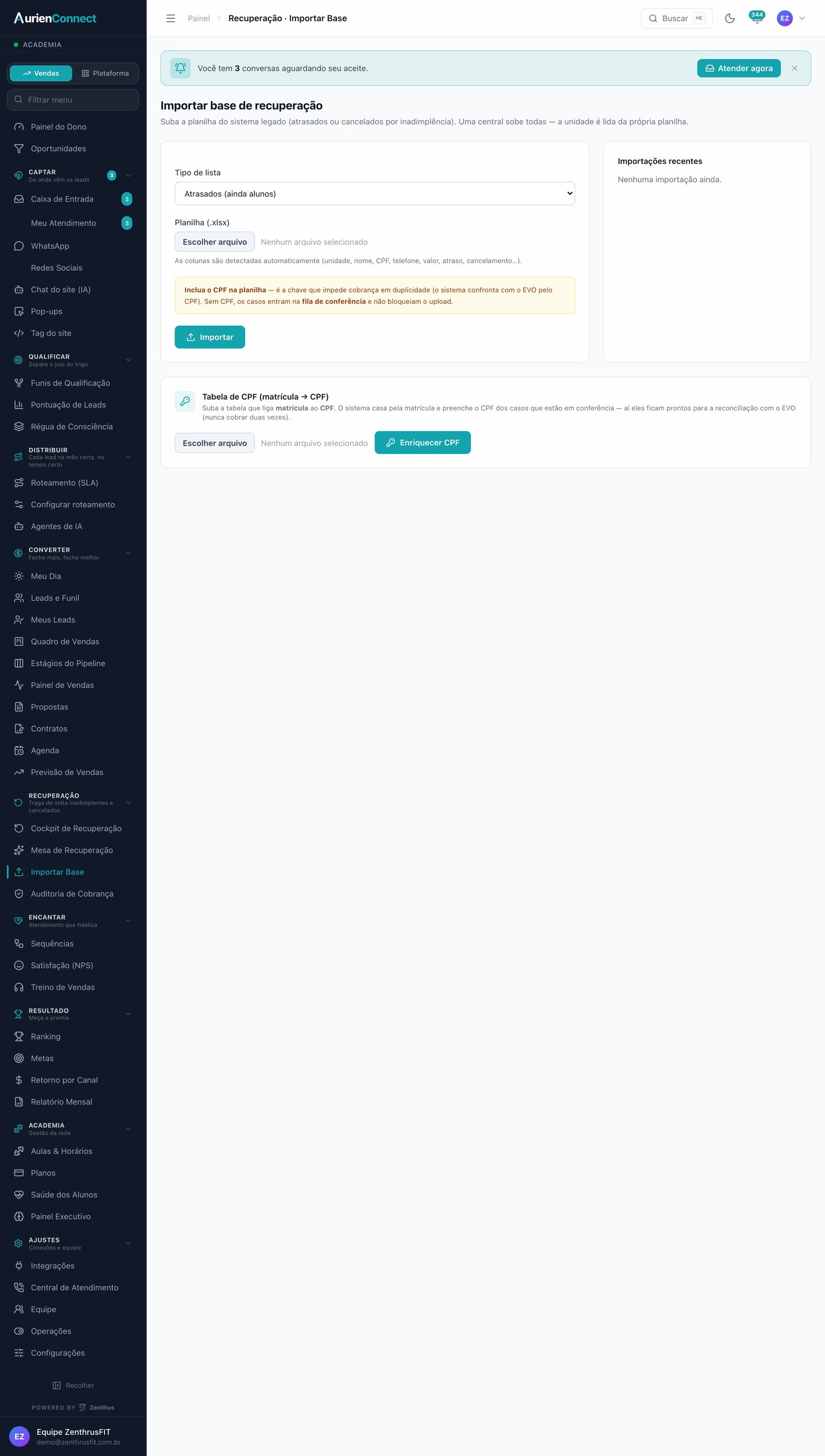This screenshot has width=825, height=1456.
Task: Collapse the CAPTAR section chevron
Action: (128, 175)
